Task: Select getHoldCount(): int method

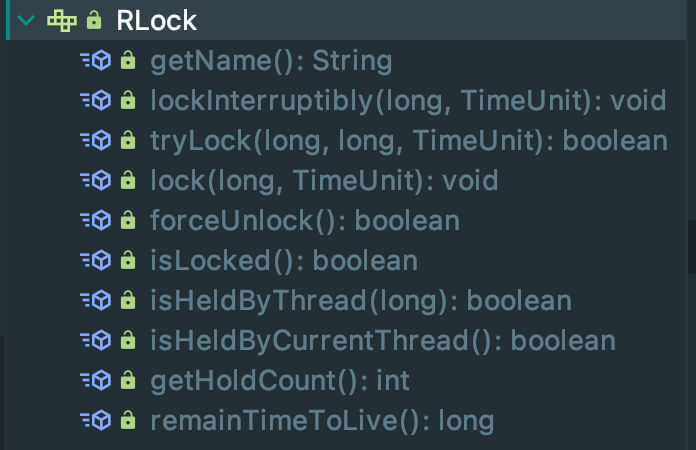Action: (280, 381)
